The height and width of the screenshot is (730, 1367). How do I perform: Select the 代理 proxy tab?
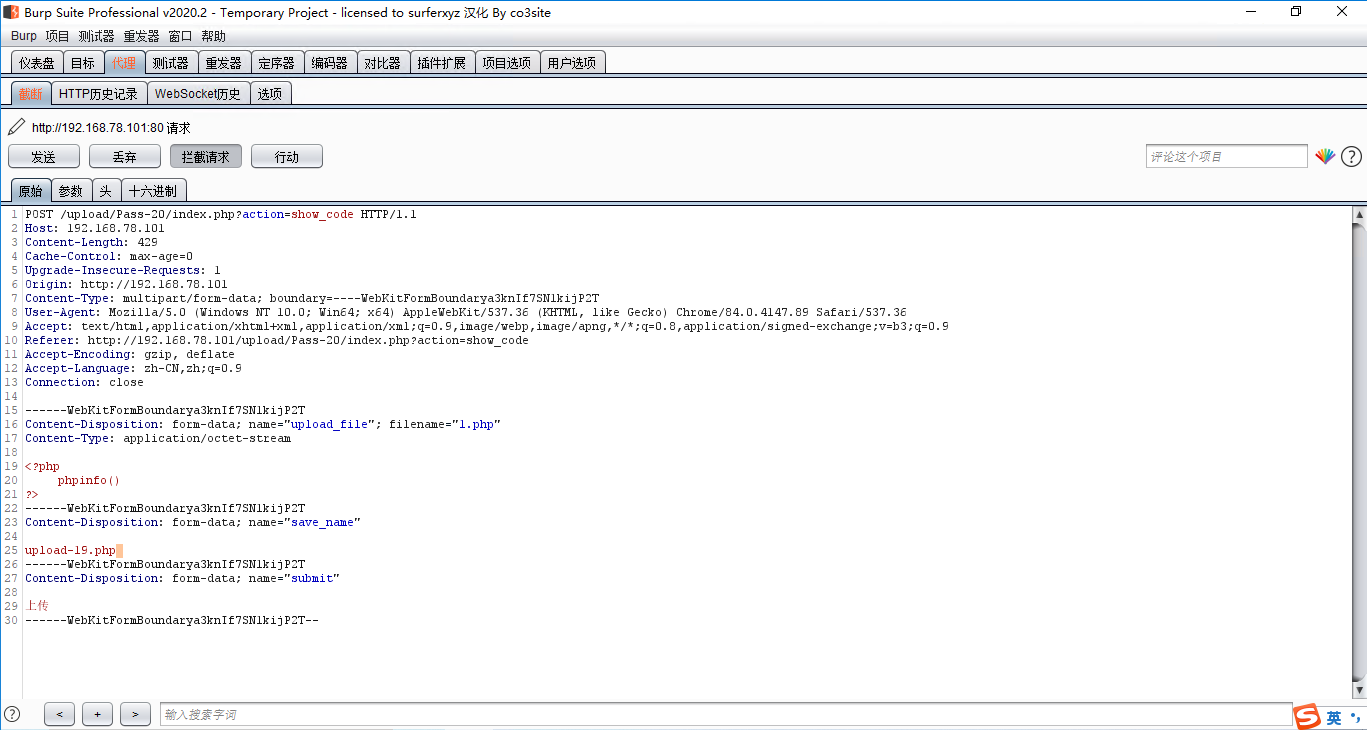pyautogui.click(x=124, y=62)
